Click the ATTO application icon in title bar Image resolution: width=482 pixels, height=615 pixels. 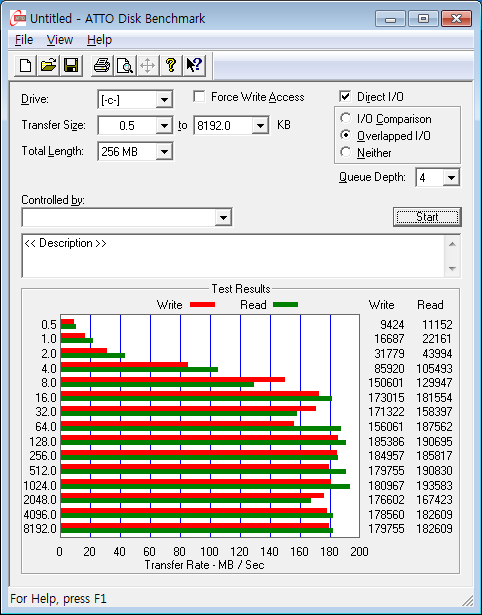pyautogui.click(x=18, y=18)
